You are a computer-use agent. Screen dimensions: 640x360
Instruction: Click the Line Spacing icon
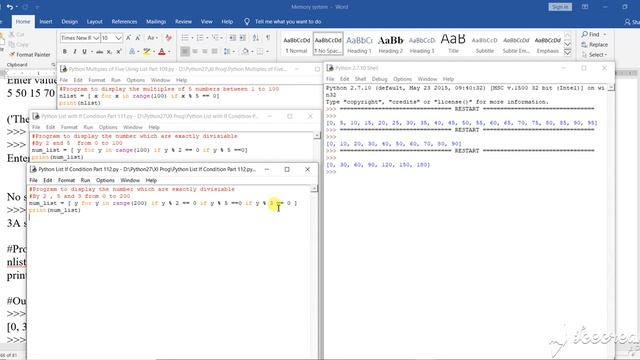[227, 51]
